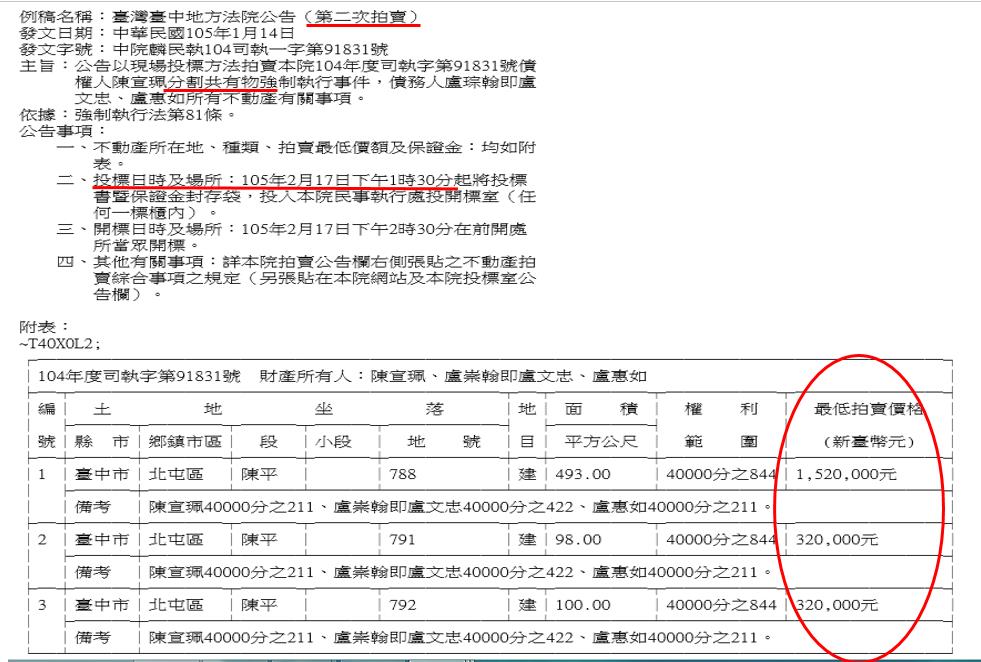Click the 附表 label above the table
This screenshot has height=662, width=981.
coord(24,326)
